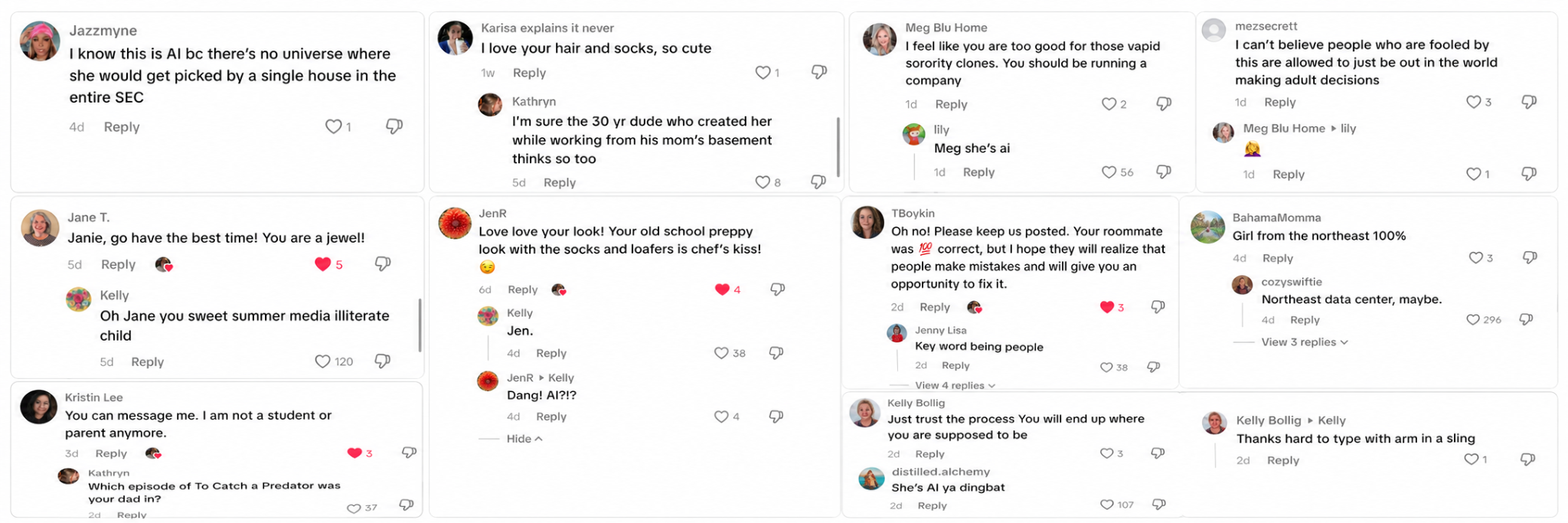This screenshot has width=1568, height=523.
Task: Like Kathryn's reply about the 30 yr dude
Action: (x=763, y=182)
